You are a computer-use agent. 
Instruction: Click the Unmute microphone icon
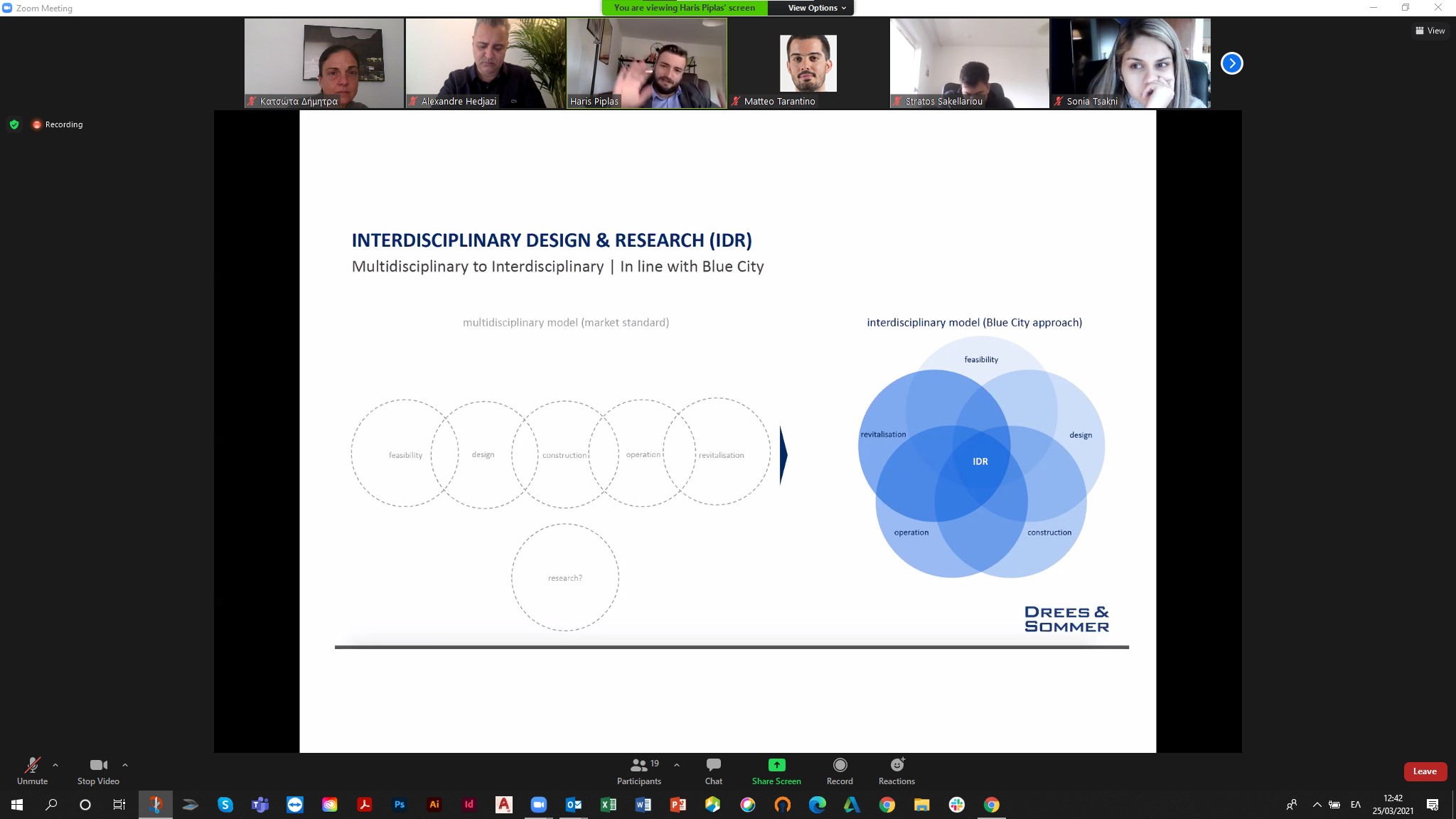click(33, 765)
